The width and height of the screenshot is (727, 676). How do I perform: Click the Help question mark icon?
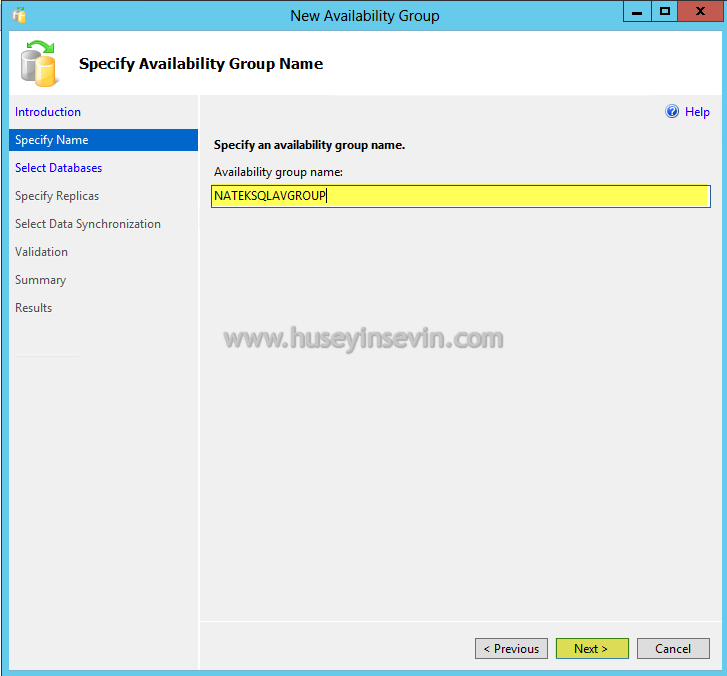click(672, 111)
